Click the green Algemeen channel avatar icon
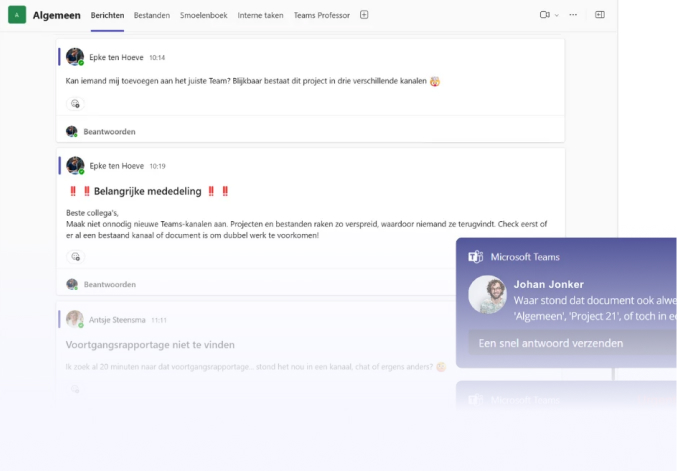The image size is (677, 471). (x=17, y=15)
